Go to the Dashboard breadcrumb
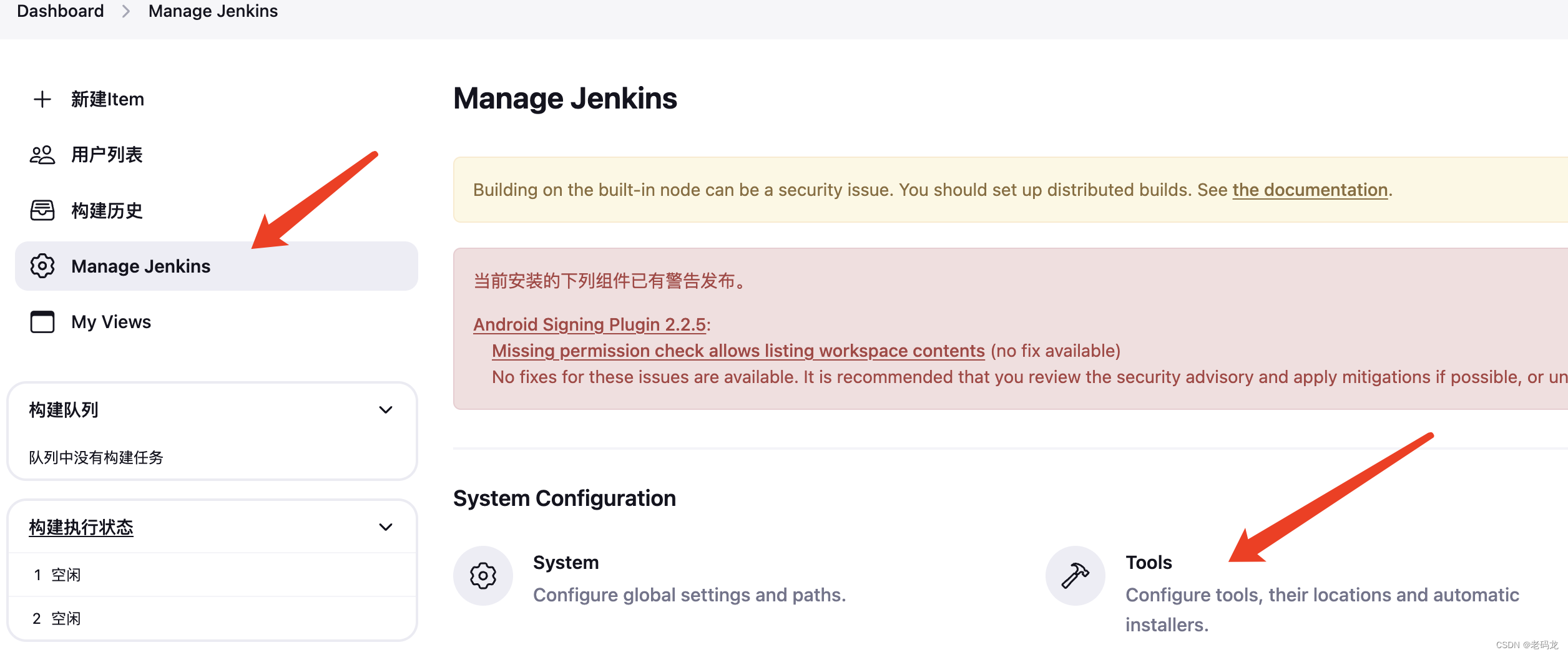The image size is (1568, 655). pyautogui.click(x=61, y=11)
